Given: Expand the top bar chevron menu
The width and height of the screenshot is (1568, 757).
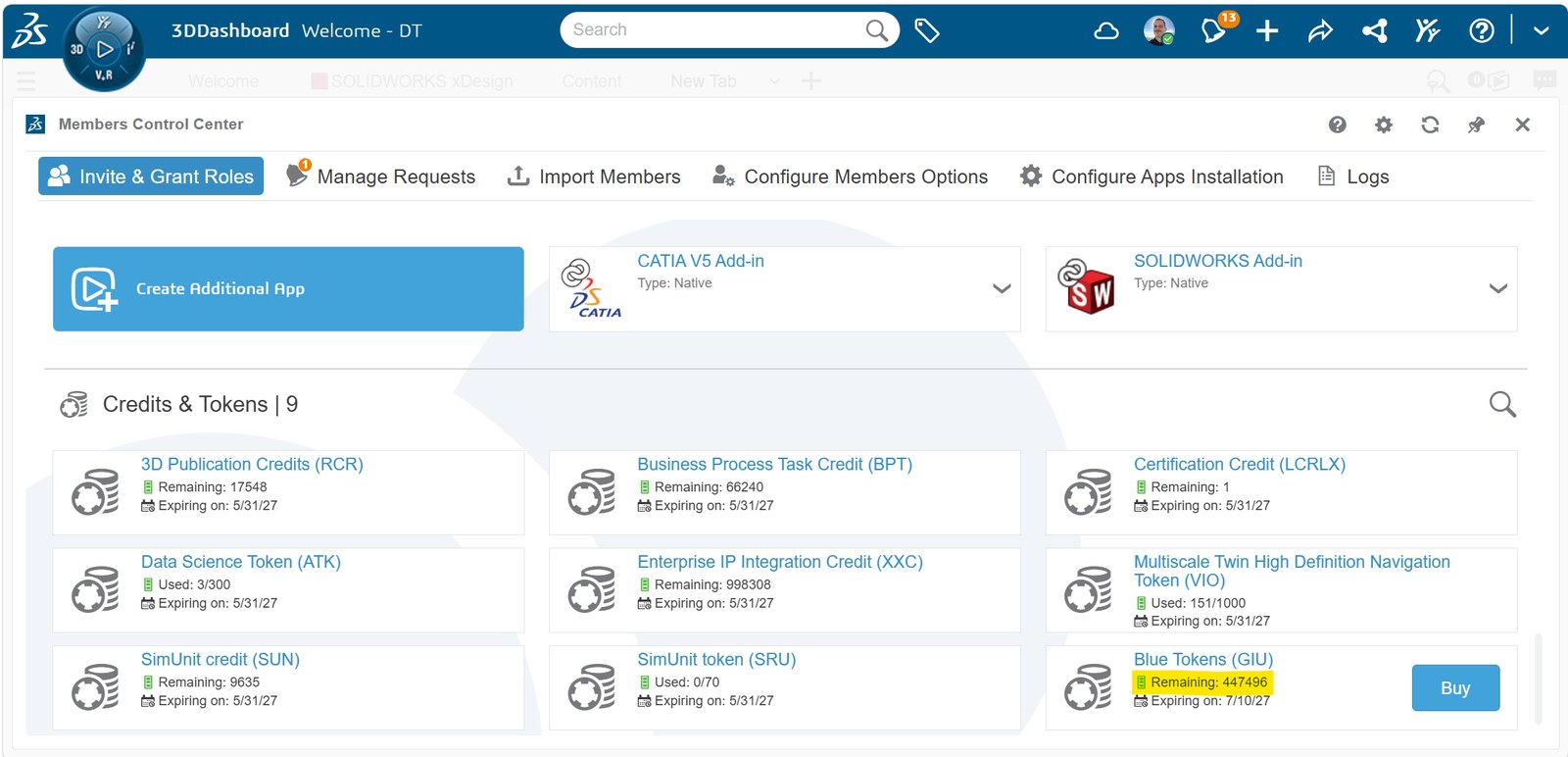Looking at the screenshot, I should click(x=1541, y=31).
